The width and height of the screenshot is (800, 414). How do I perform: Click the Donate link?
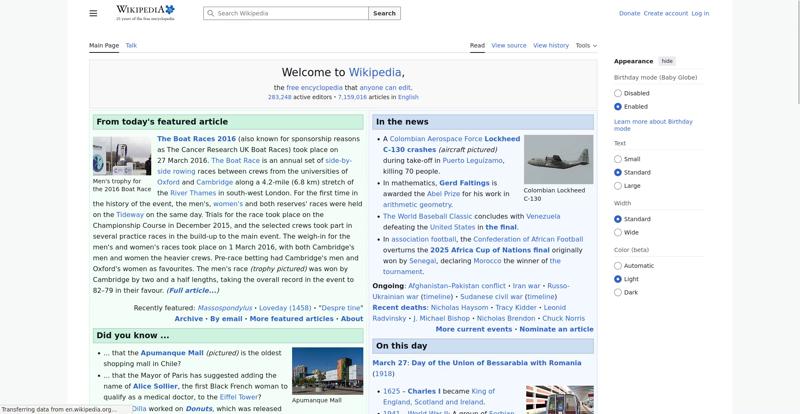[629, 13]
